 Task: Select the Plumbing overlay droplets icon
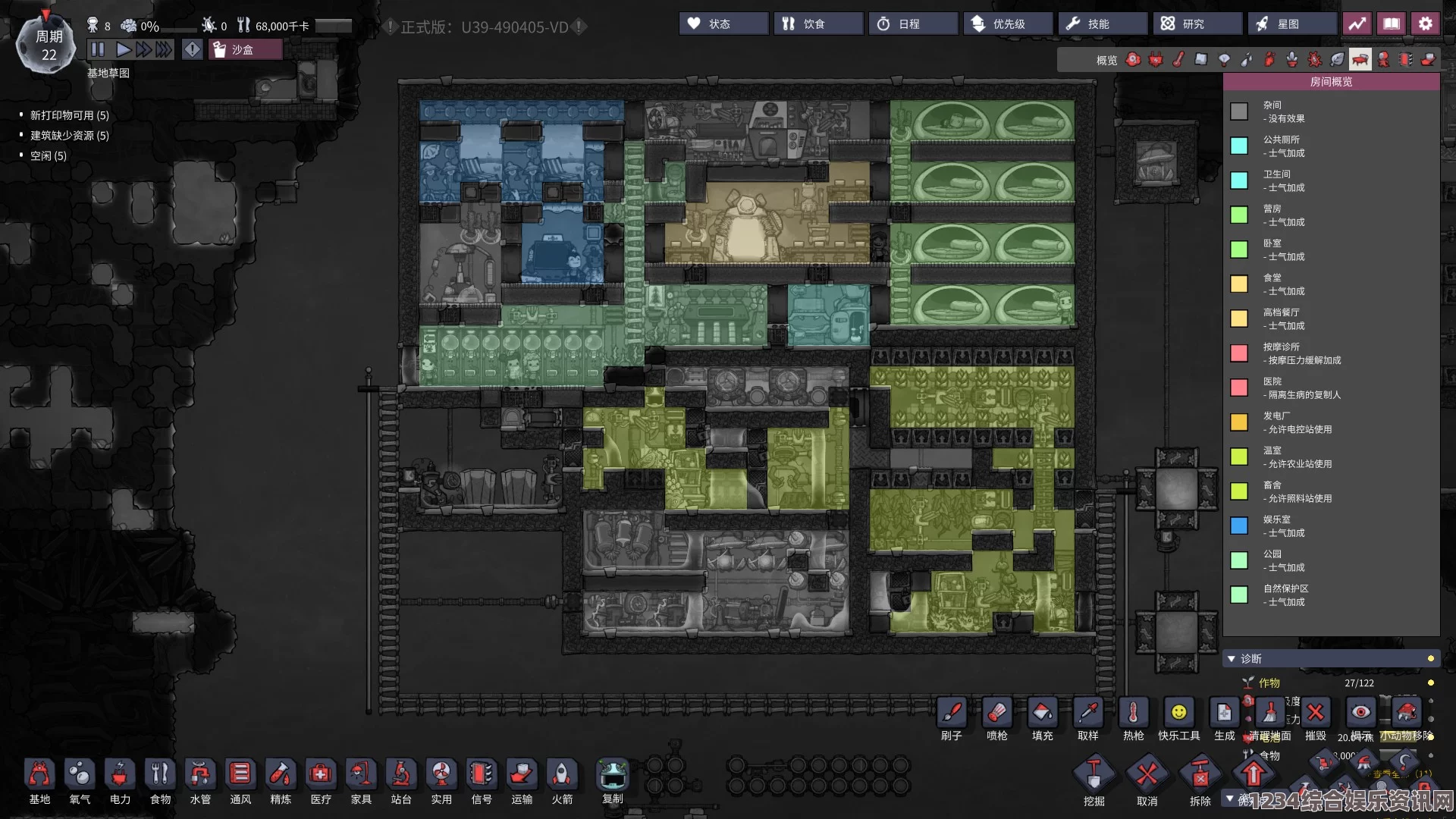click(x=1247, y=60)
